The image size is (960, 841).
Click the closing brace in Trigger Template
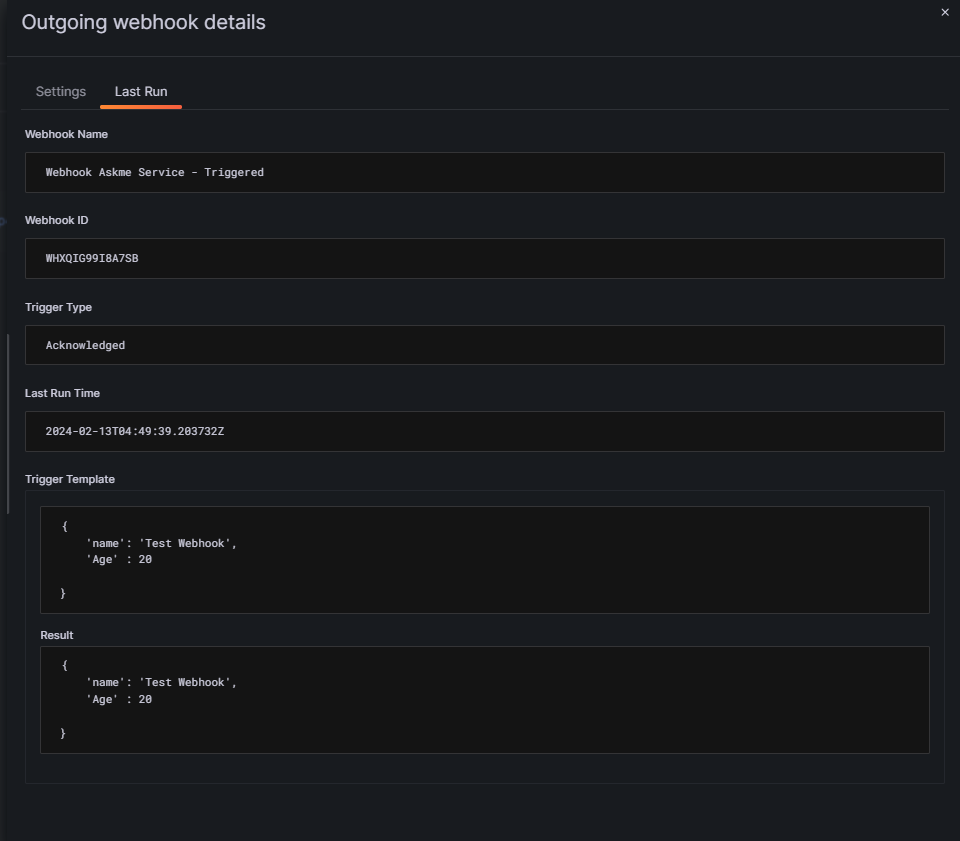(x=63, y=594)
